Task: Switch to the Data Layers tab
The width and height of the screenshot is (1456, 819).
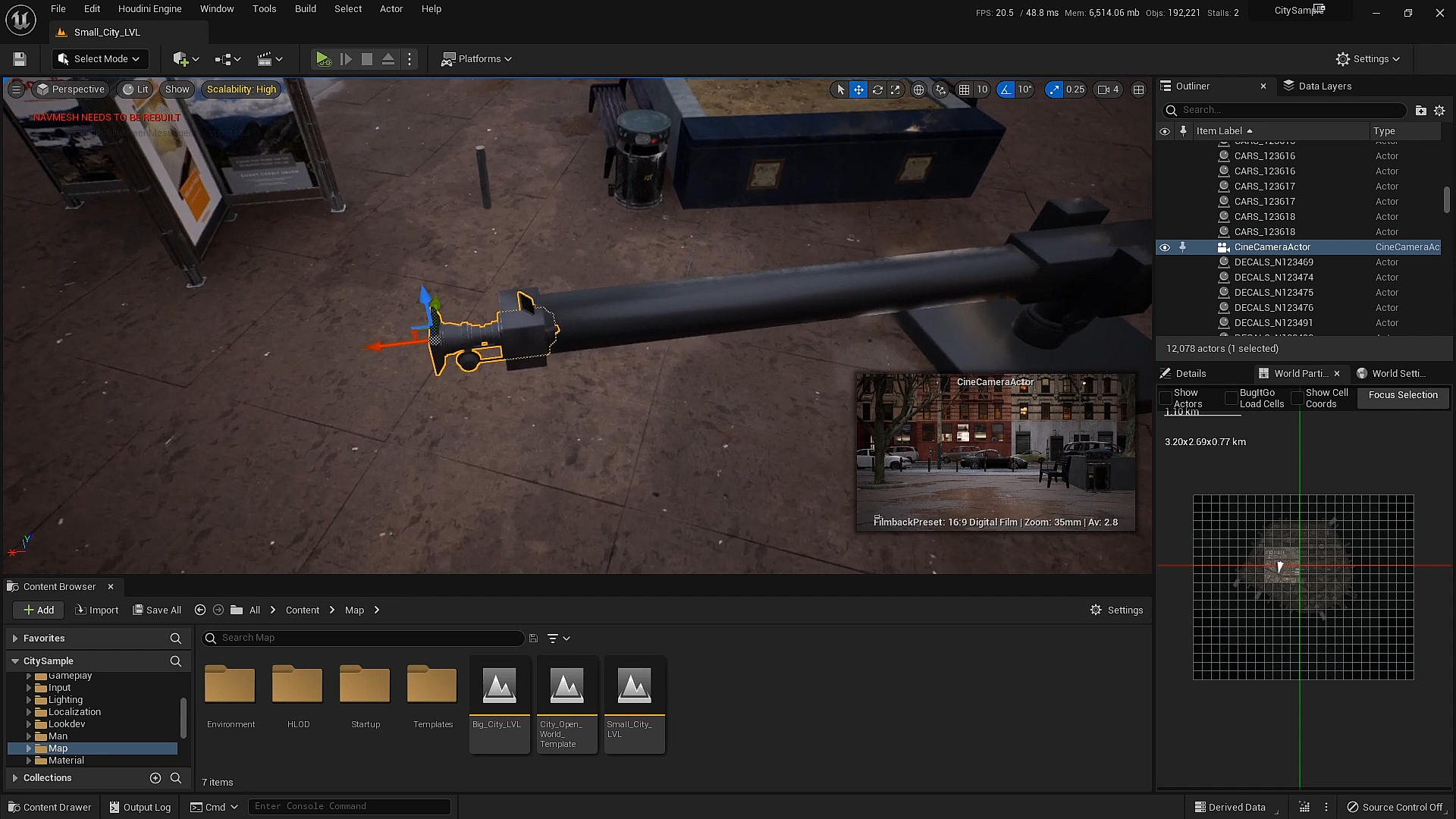Action: point(1324,86)
